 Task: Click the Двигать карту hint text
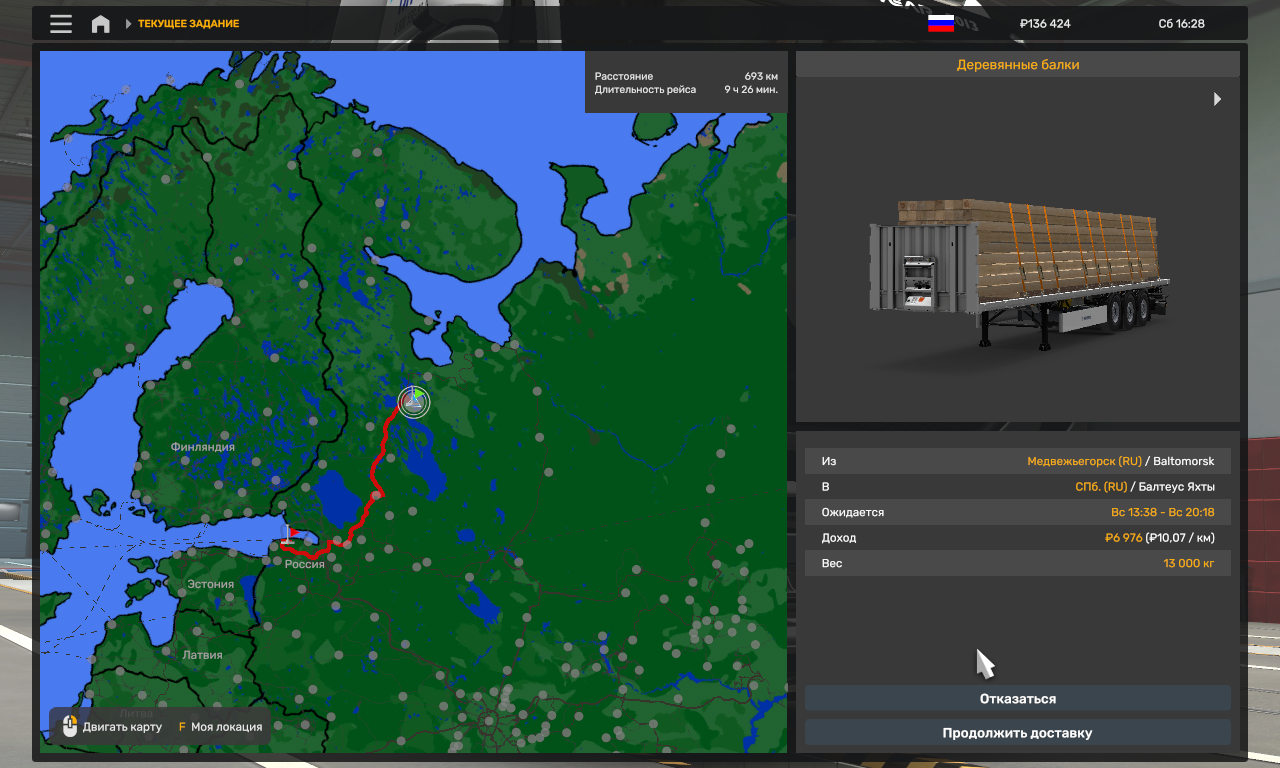tap(122, 727)
